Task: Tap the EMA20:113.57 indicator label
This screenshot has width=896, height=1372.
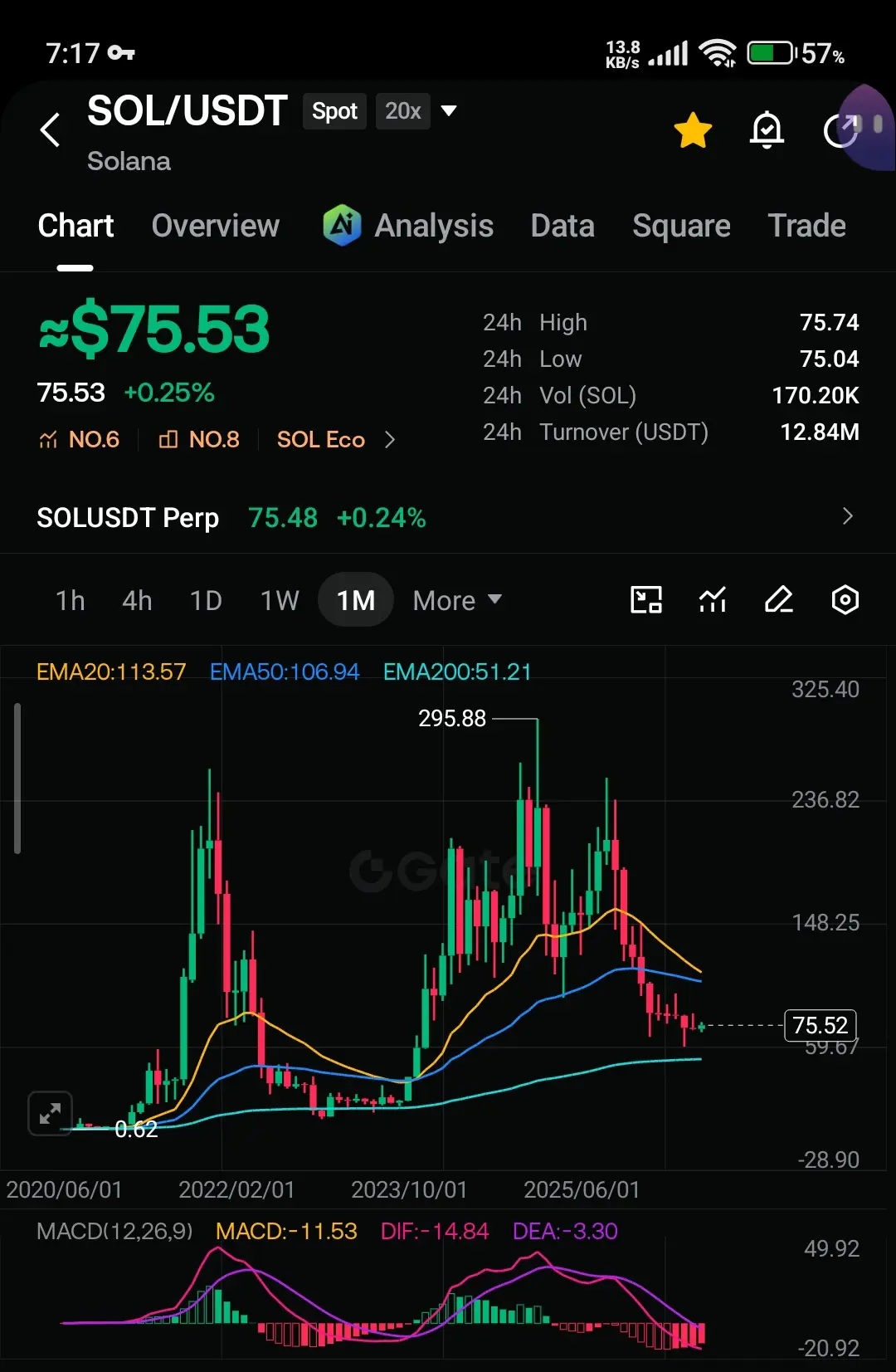Action: coord(111,671)
